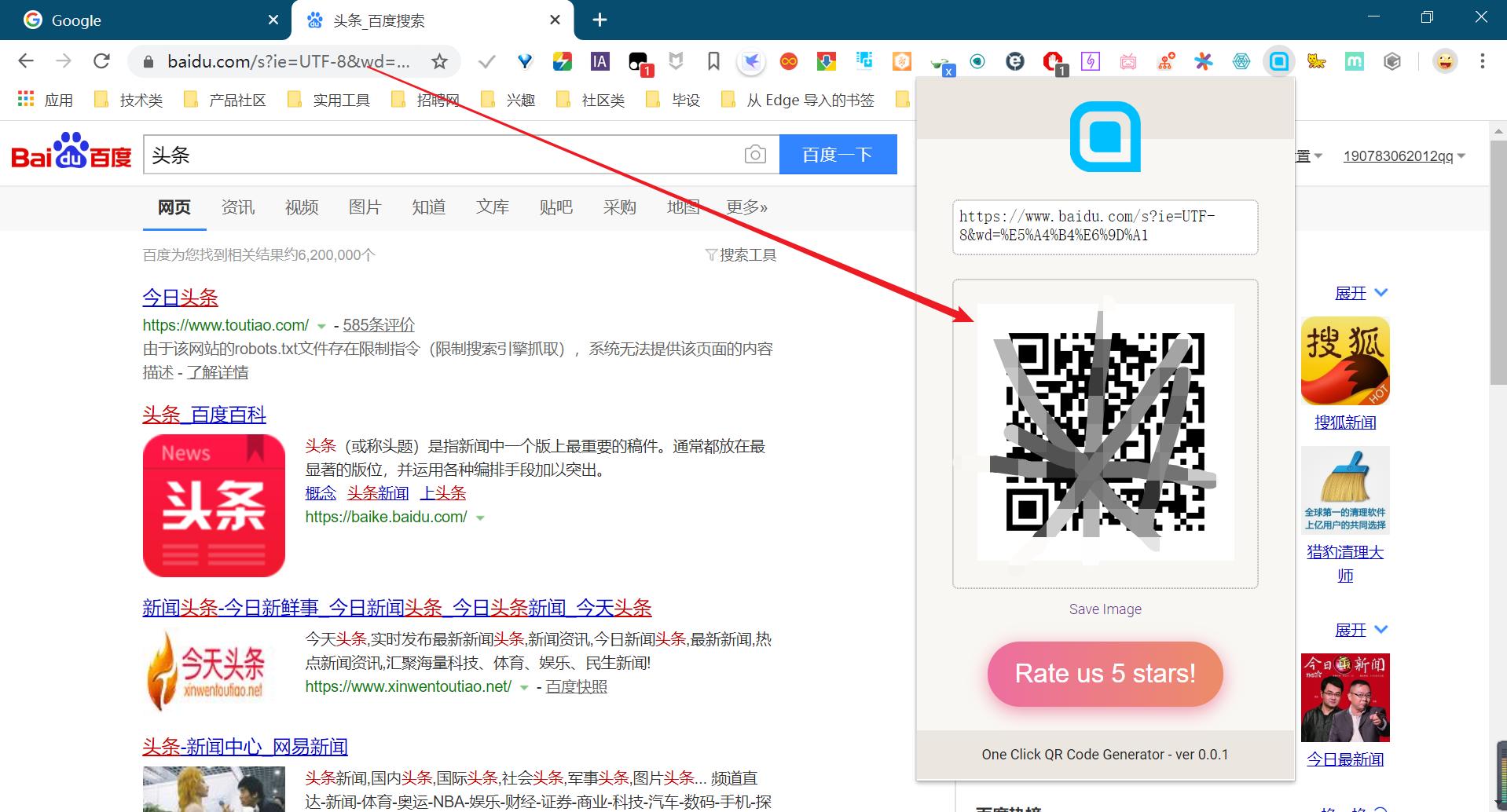Image resolution: width=1507 pixels, height=812 pixels.
Task: Click the QR code URL text field
Action: [1104, 227]
